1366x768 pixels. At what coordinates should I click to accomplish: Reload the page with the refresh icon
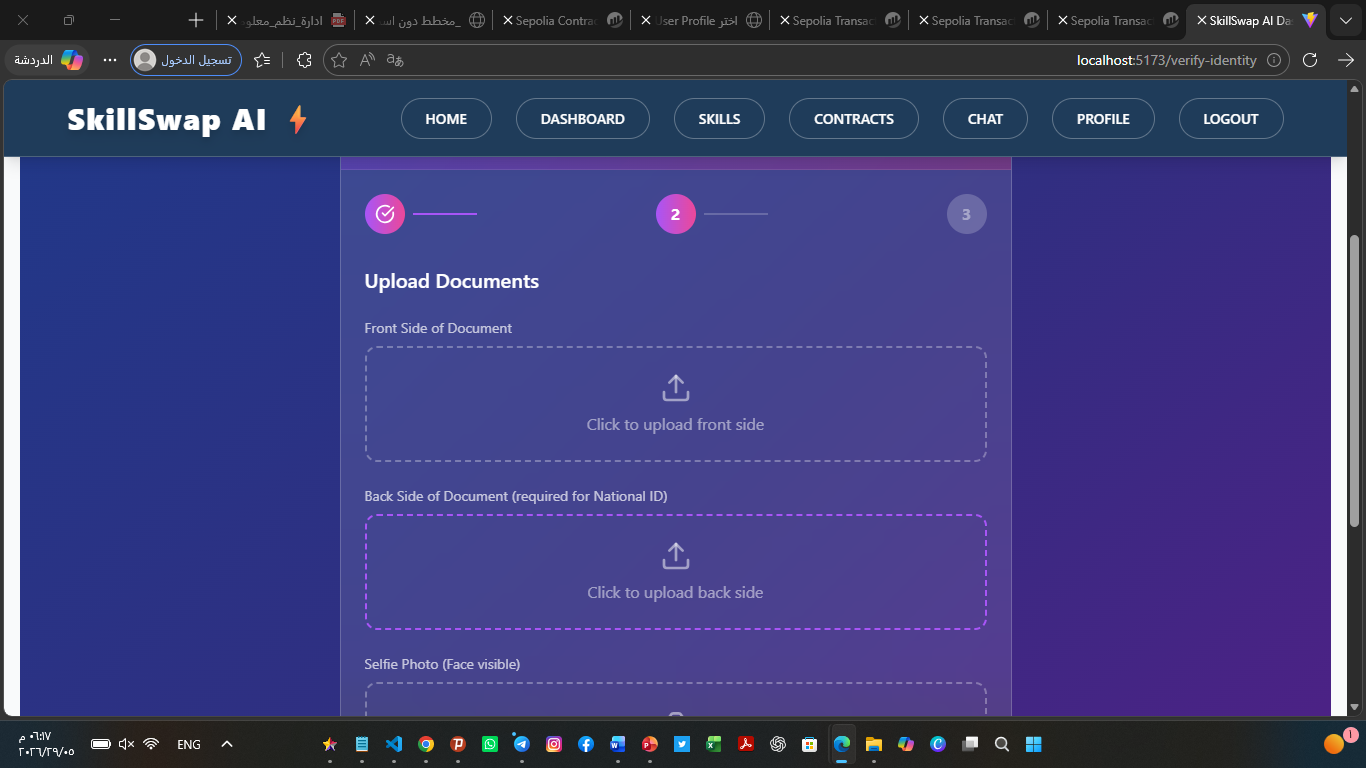coord(1310,60)
